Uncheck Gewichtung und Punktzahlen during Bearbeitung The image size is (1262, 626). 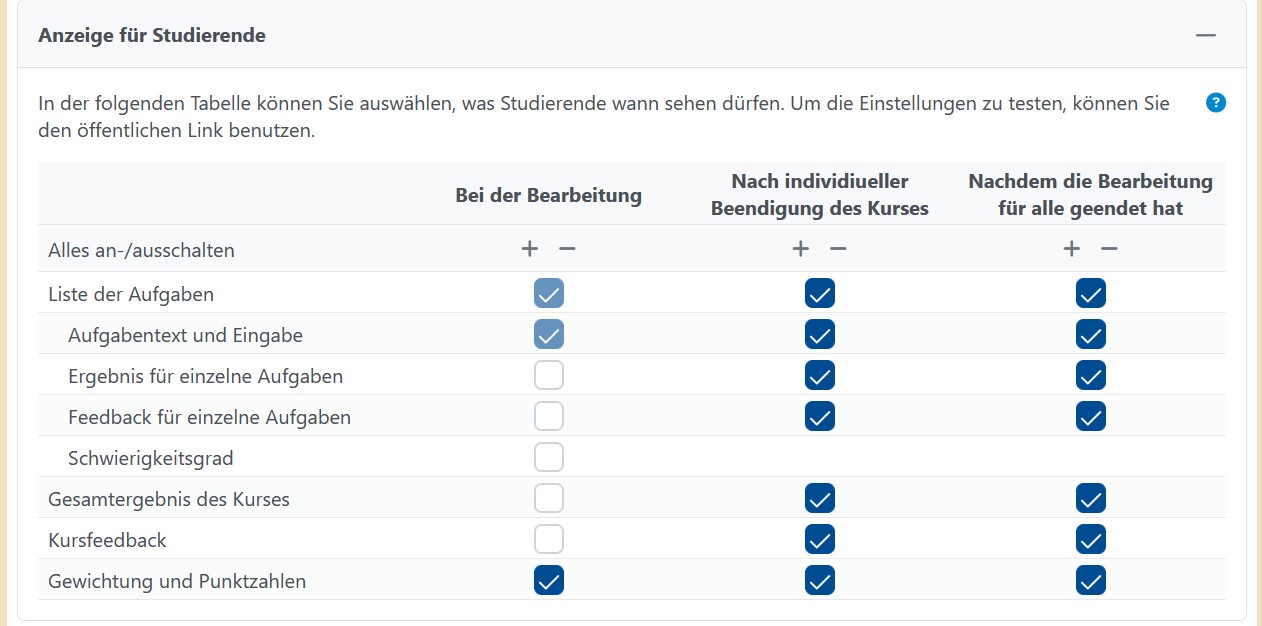[x=549, y=581]
